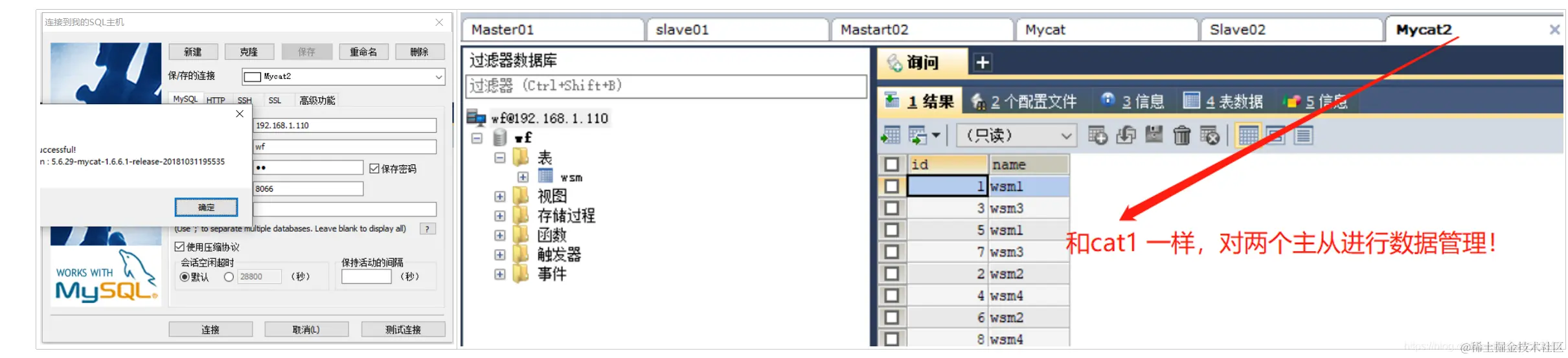
Task: Click the folder icon next to 存储过程
Action: click(x=521, y=215)
